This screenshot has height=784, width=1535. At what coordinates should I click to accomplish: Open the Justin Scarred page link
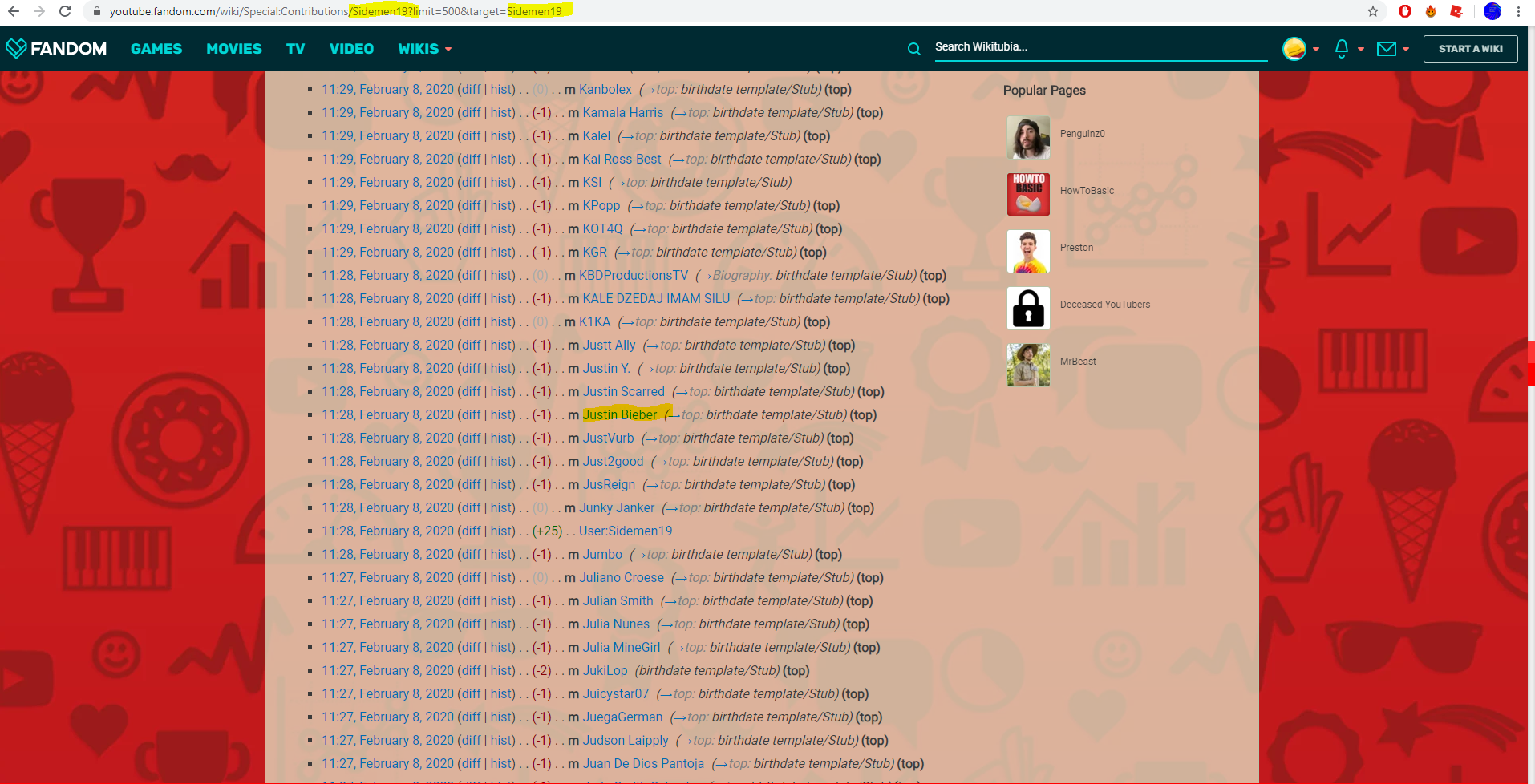623,391
